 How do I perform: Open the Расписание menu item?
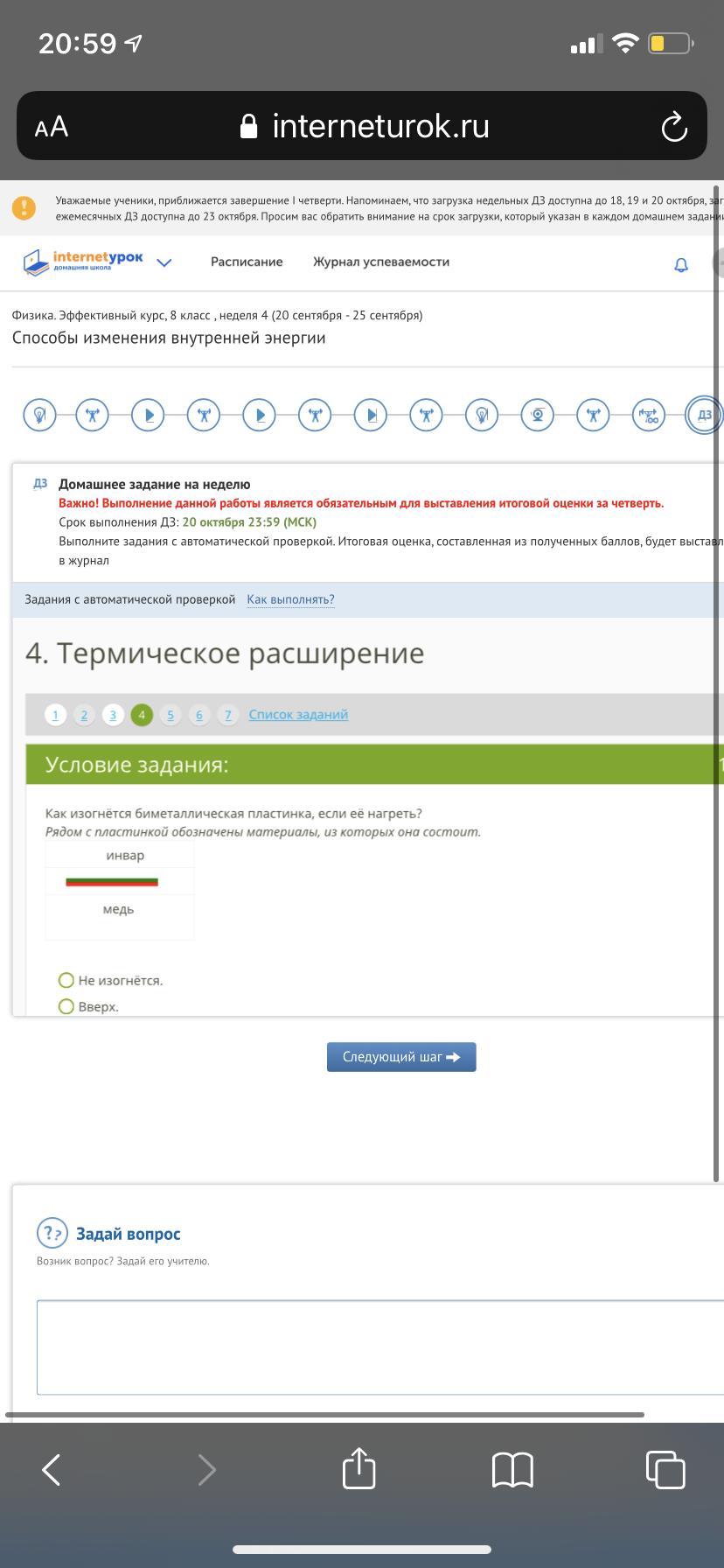(247, 262)
